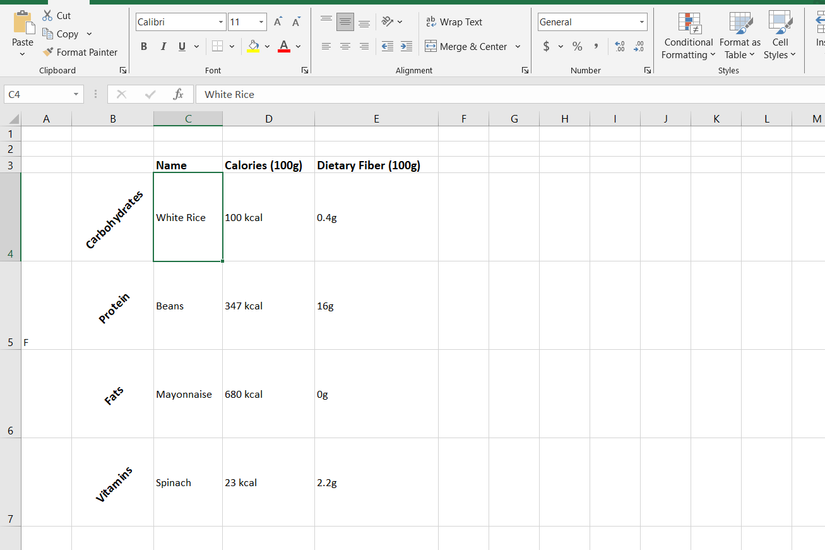Open Number format dialog launcher
Viewport: 825px width, 550px height.
tap(647, 70)
